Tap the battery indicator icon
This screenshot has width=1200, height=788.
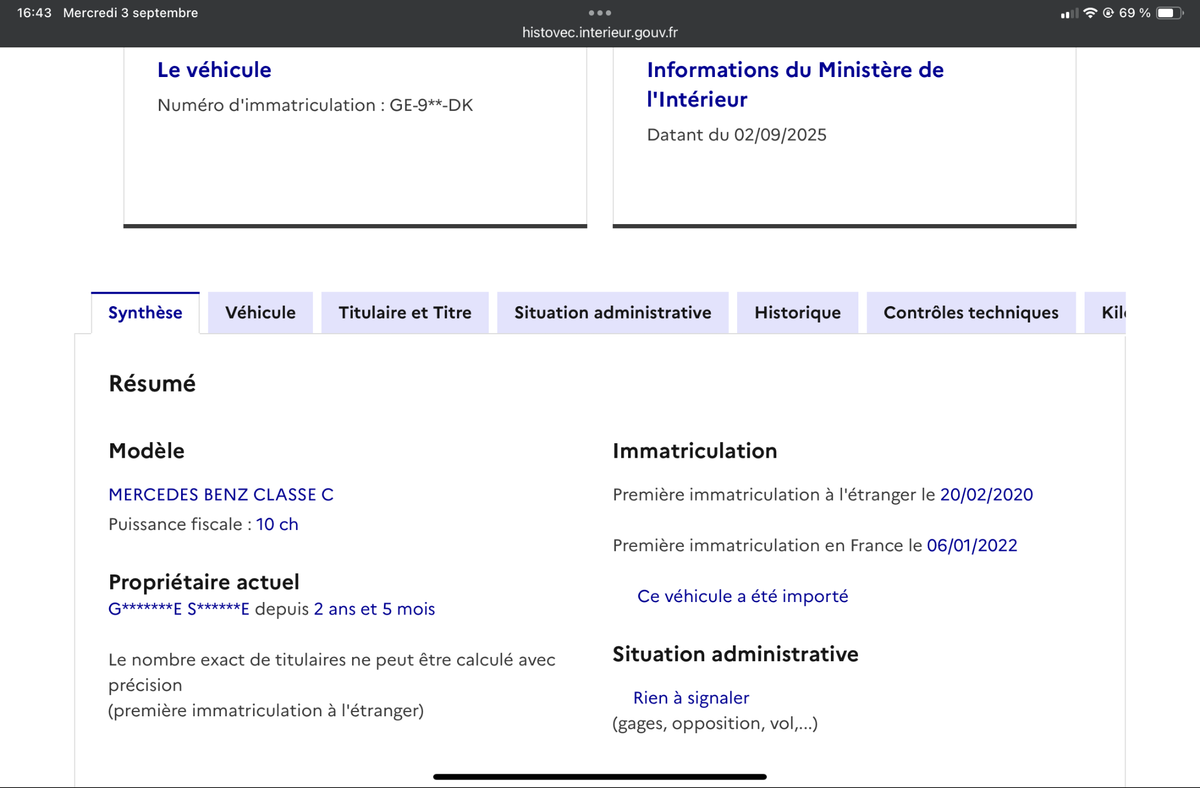click(x=1170, y=13)
